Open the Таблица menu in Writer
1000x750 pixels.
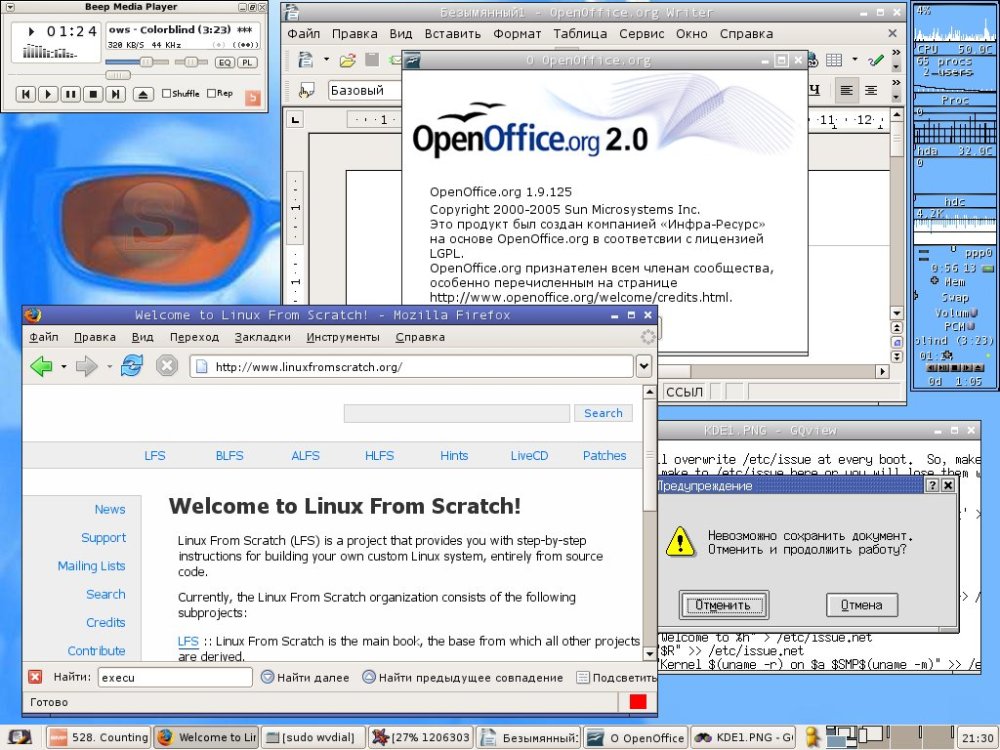click(x=580, y=34)
